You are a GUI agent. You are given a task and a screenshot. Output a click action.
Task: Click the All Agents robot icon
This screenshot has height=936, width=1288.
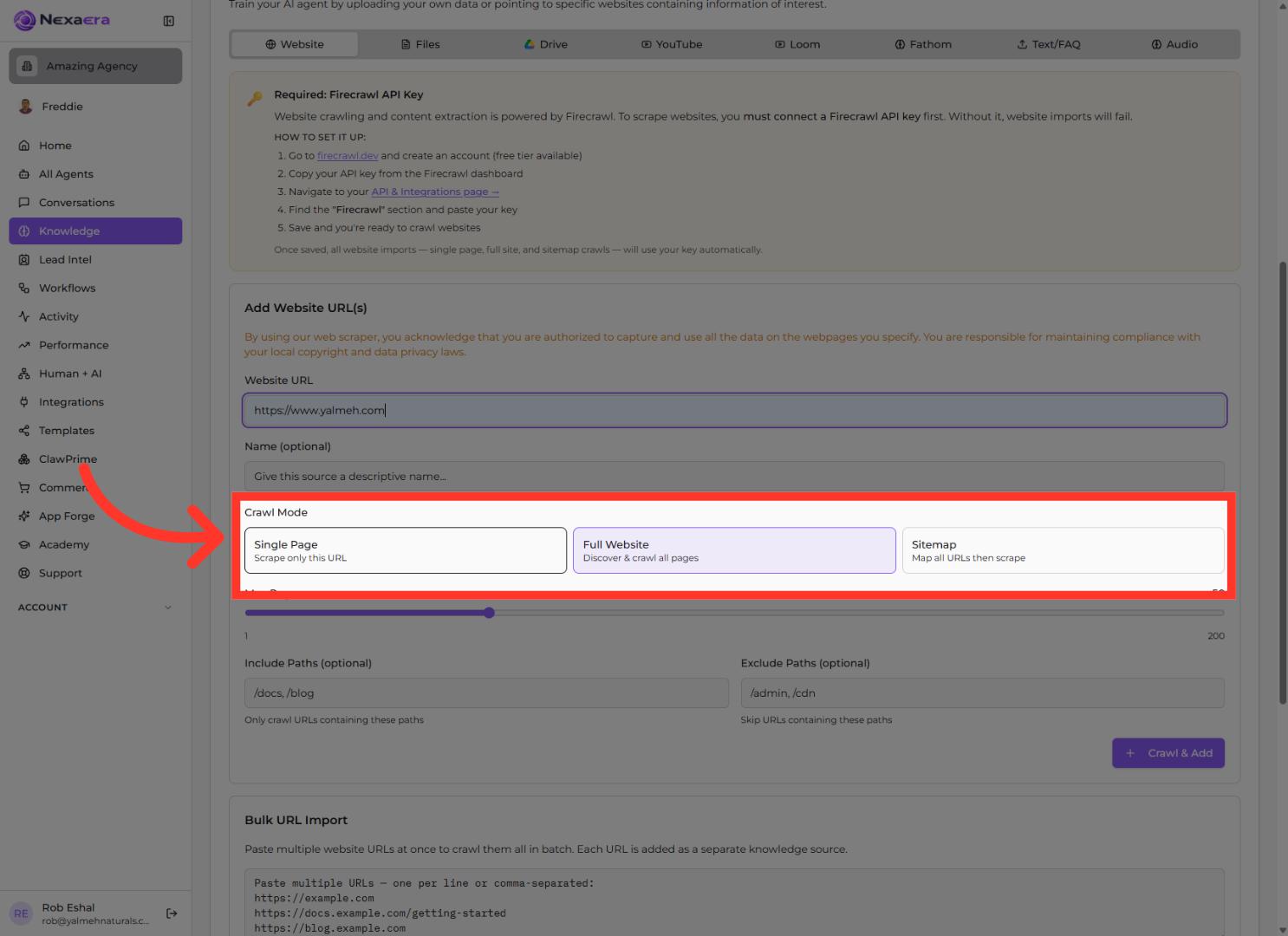(24, 174)
